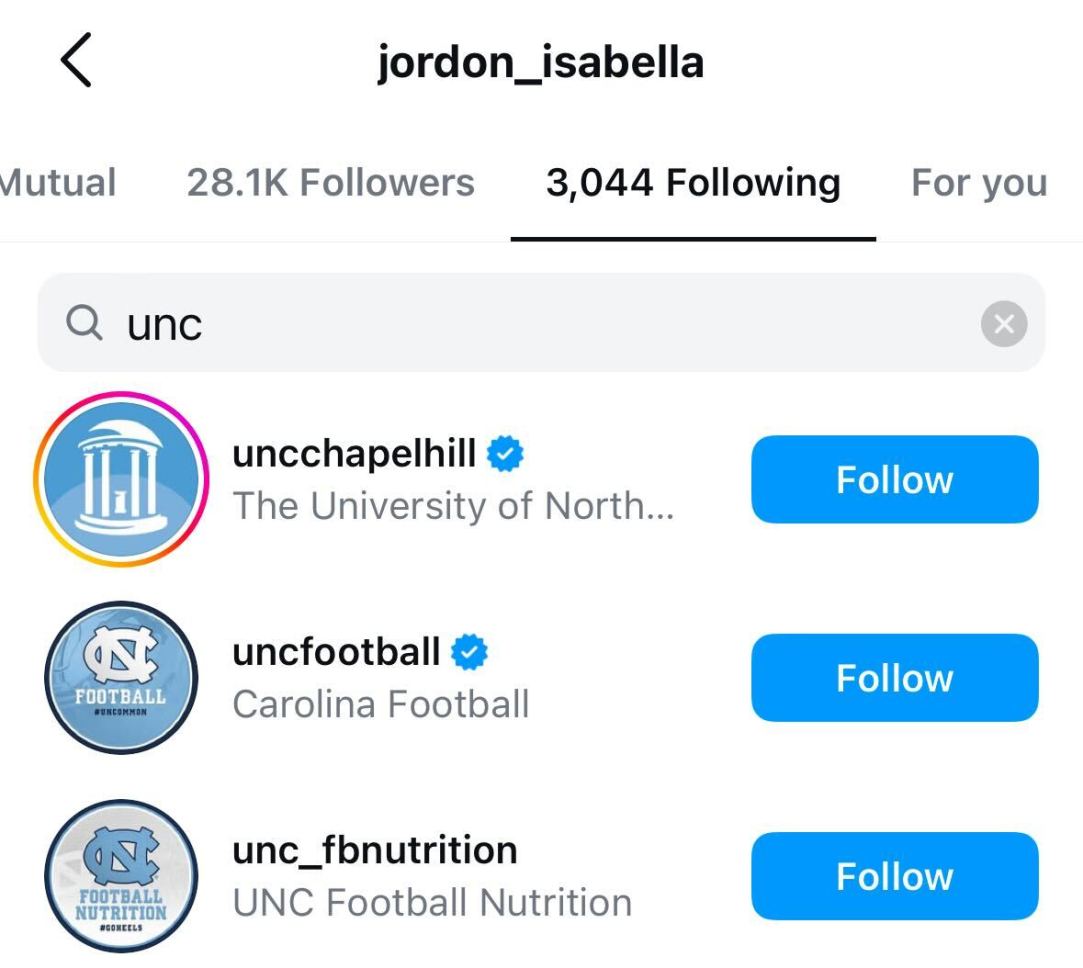Follow the unc_fbnutrition account
The image size is (1083, 968).
pos(894,876)
